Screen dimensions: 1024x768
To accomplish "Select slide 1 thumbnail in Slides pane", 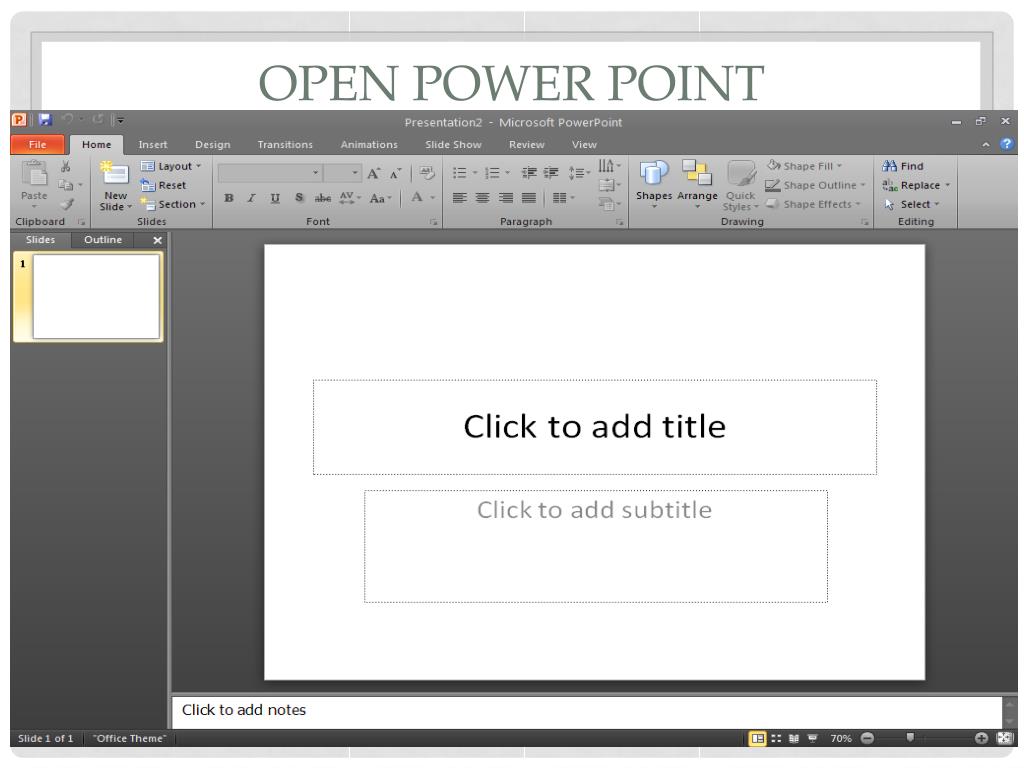I will [96, 296].
